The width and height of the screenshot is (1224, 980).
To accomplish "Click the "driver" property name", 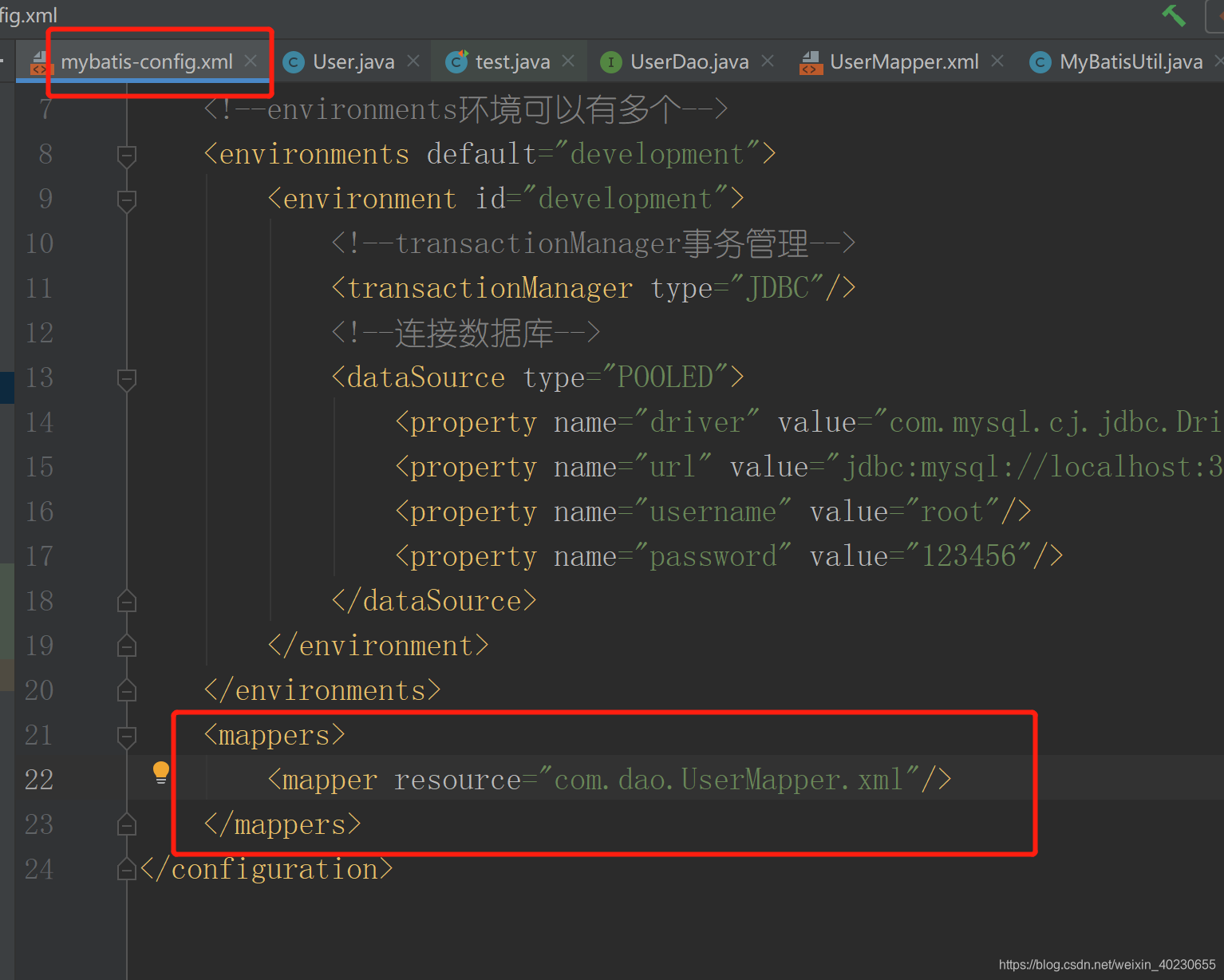I will 697,422.
